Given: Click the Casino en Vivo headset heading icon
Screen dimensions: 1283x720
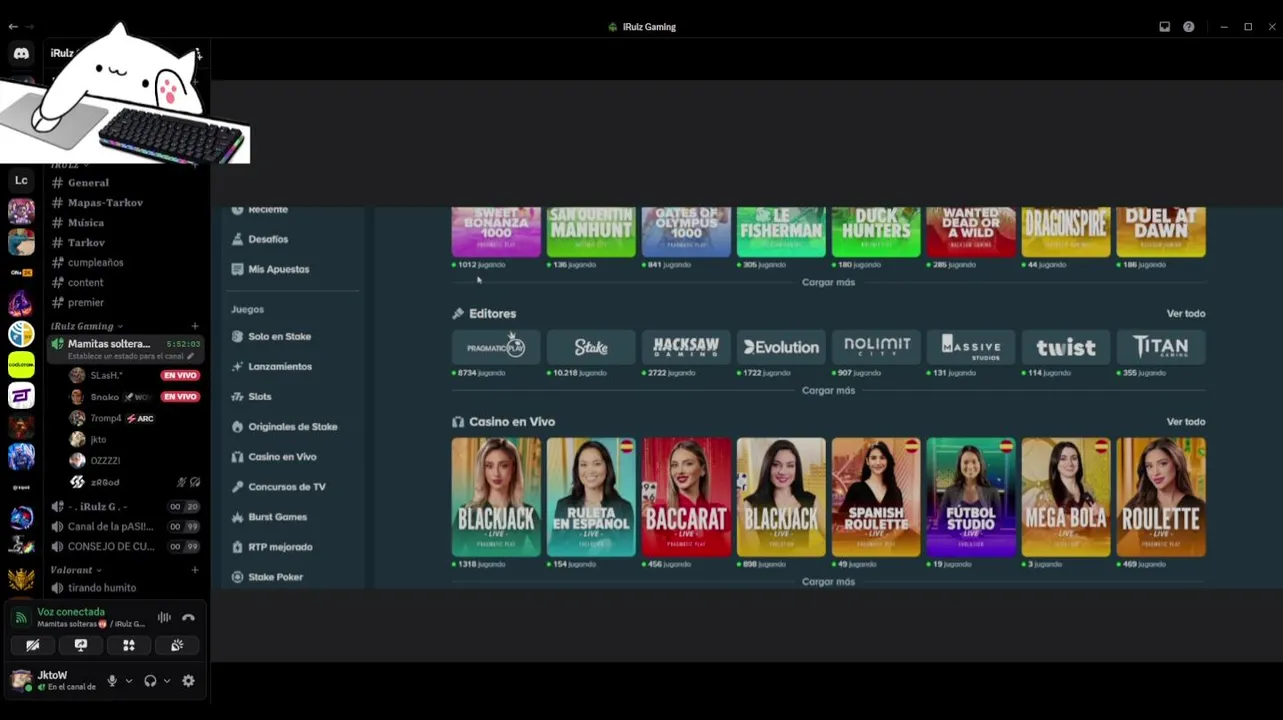Looking at the screenshot, I should click(458, 422).
